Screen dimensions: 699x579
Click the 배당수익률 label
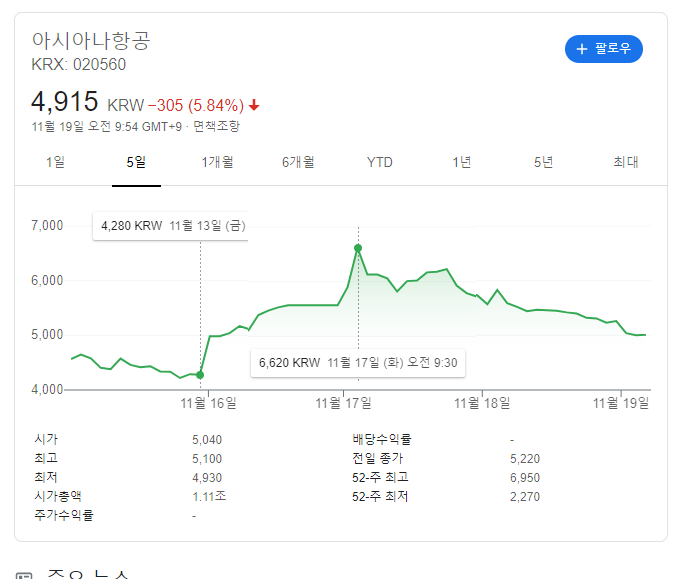[382, 439]
